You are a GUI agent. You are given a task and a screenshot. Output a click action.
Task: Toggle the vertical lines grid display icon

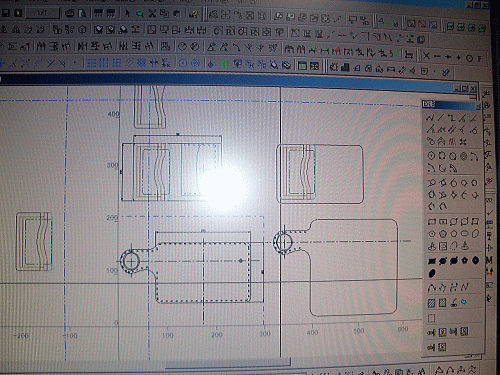coord(104,63)
